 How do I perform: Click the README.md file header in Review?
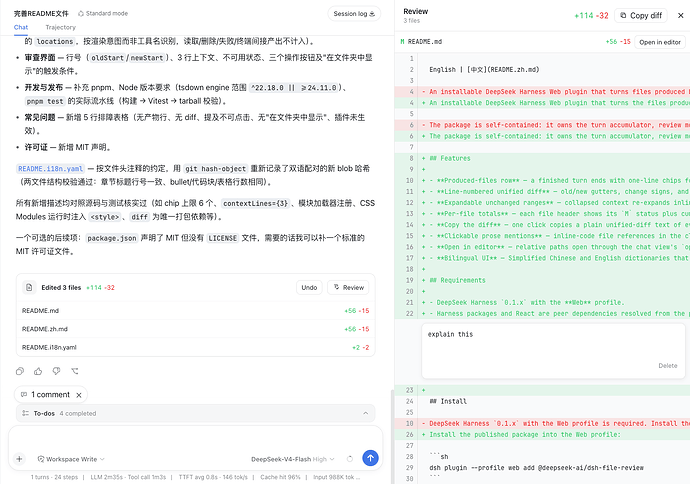point(425,42)
